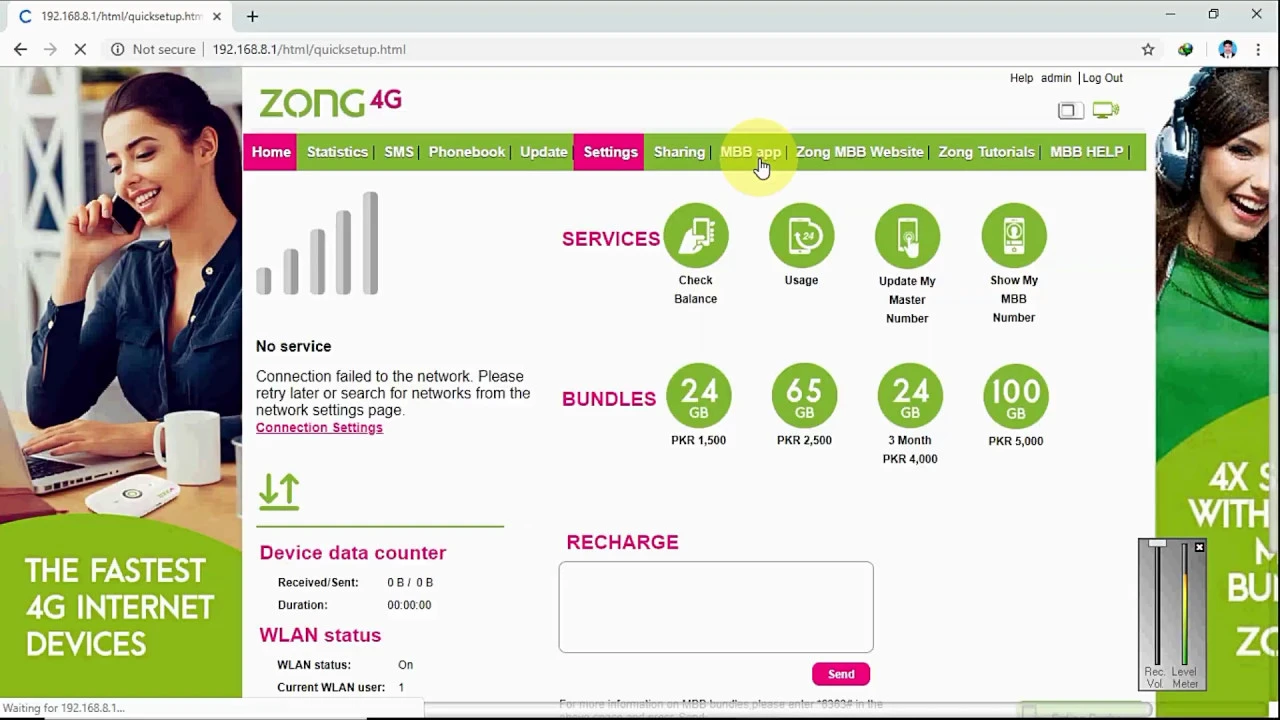
Task: Open a new browser tab
Action: point(252,16)
